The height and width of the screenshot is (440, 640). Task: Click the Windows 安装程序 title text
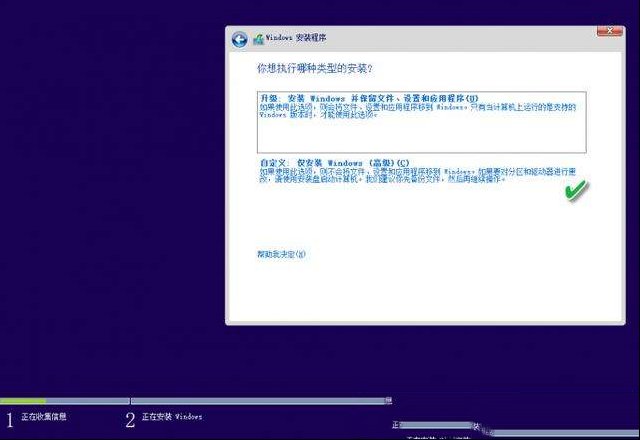pos(296,38)
